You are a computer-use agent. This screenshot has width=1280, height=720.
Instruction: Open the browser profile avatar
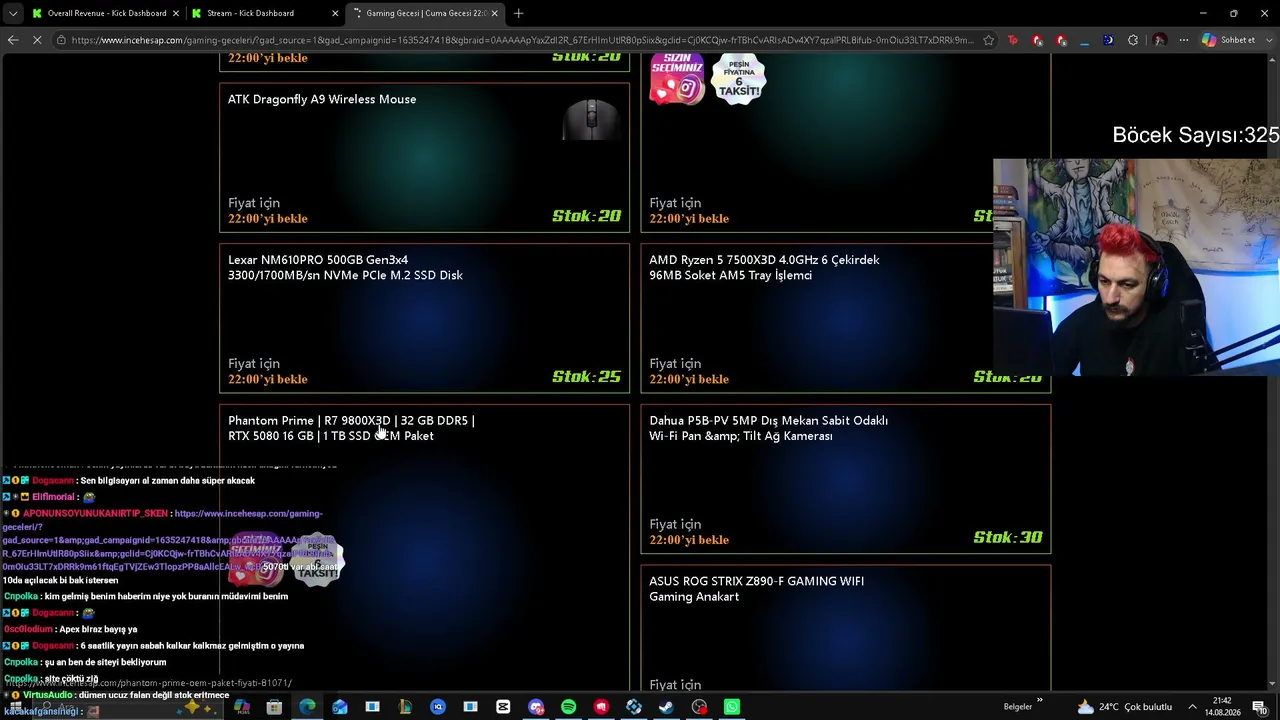[1159, 40]
